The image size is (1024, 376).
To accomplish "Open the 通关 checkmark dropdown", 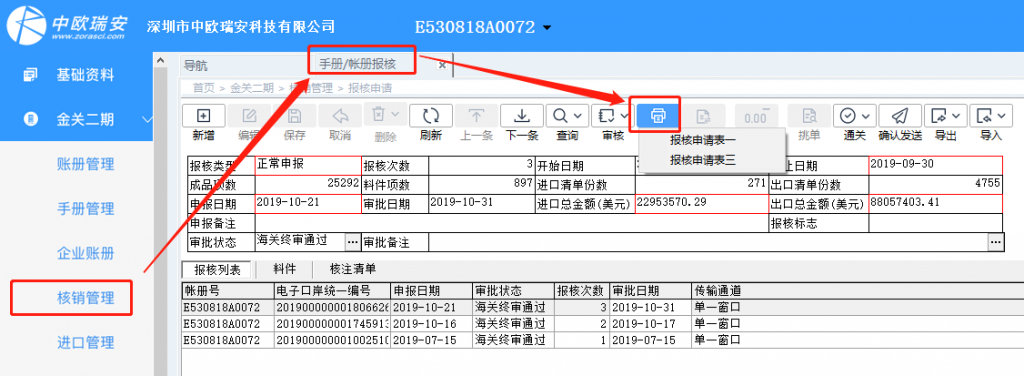I will pyautogui.click(x=854, y=116).
